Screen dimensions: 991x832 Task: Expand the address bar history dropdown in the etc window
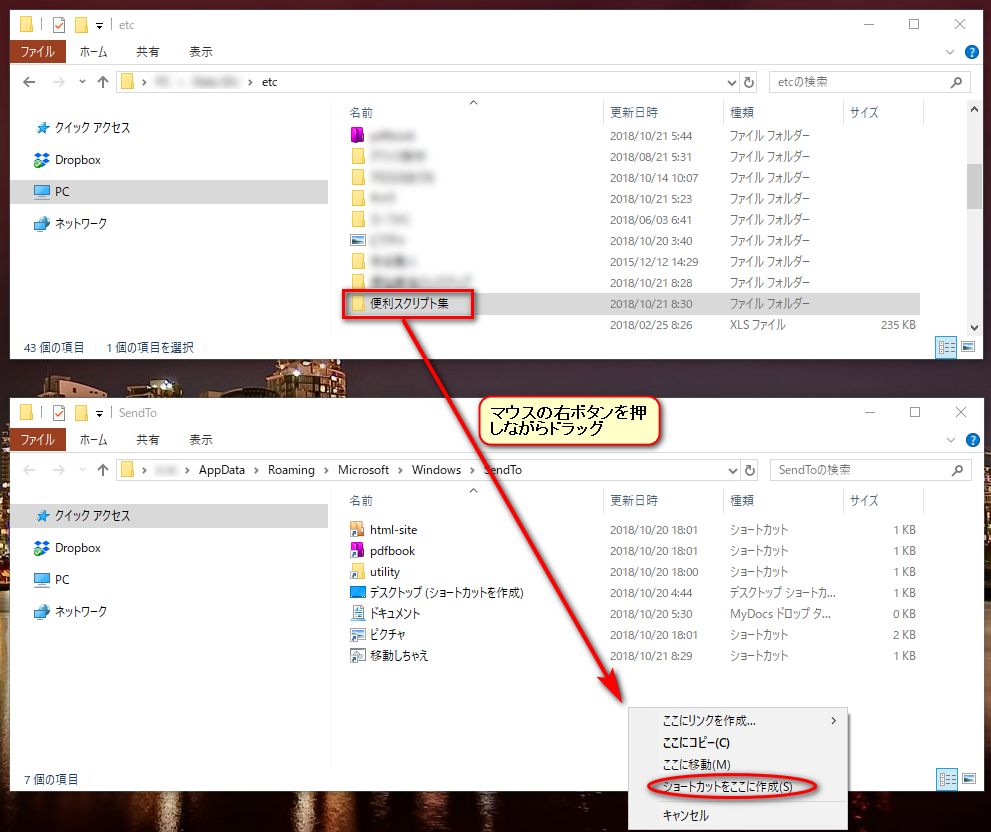pyautogui.click(x=731, y=82)
